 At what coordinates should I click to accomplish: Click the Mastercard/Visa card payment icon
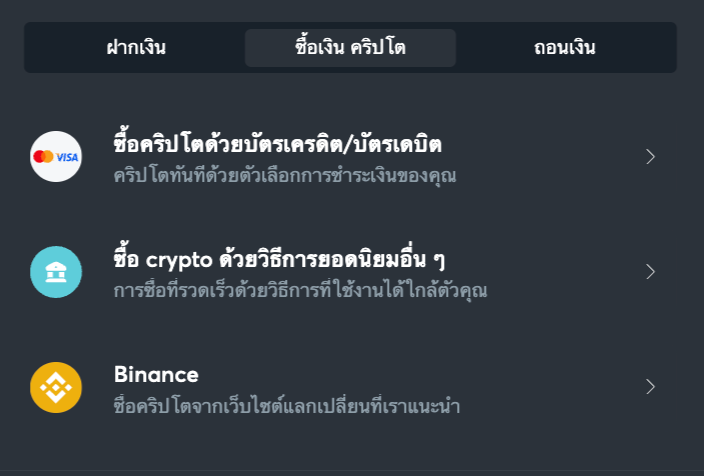coord(56,156)
